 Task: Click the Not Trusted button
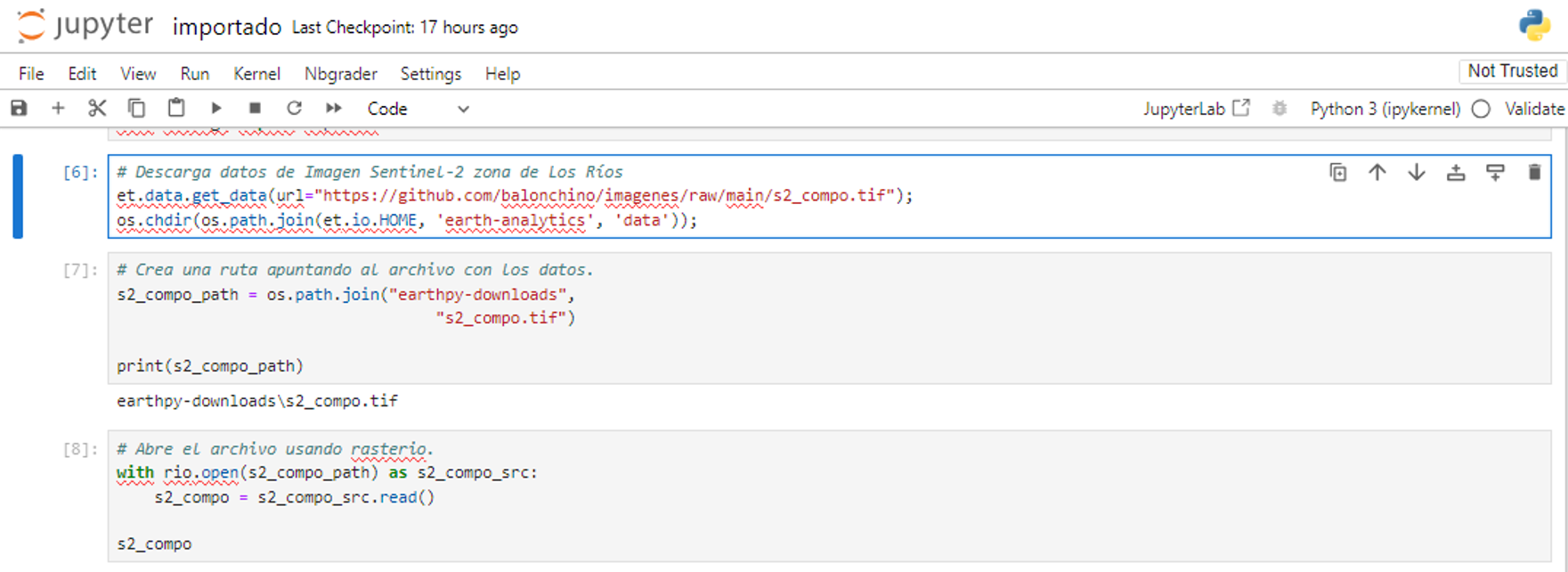tap(1512, 71)
